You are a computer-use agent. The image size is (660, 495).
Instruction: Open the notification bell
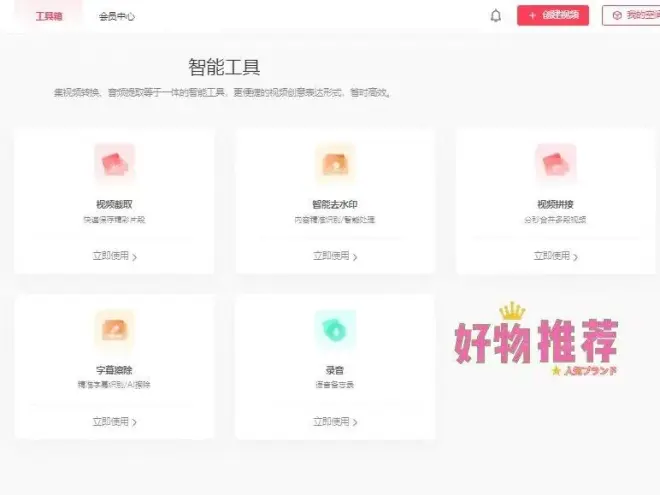(496, 16)
